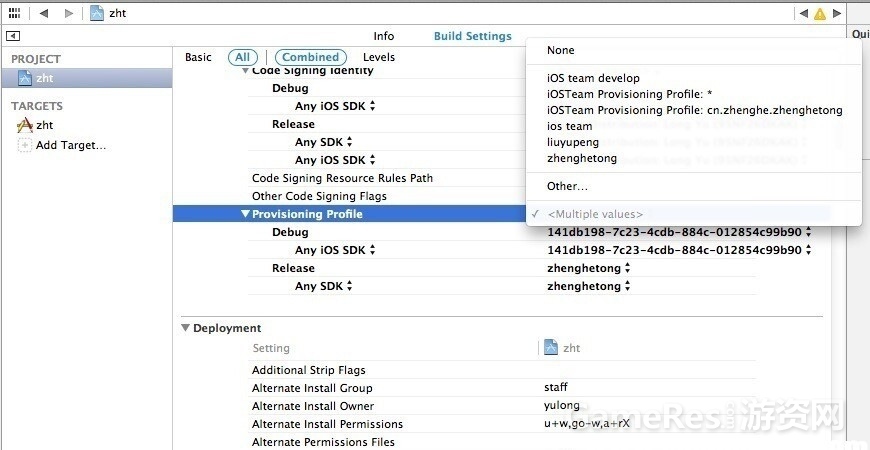This screenshot has width=870, height=450.
Task: Click Add Target…
Action: pos(70,145)
